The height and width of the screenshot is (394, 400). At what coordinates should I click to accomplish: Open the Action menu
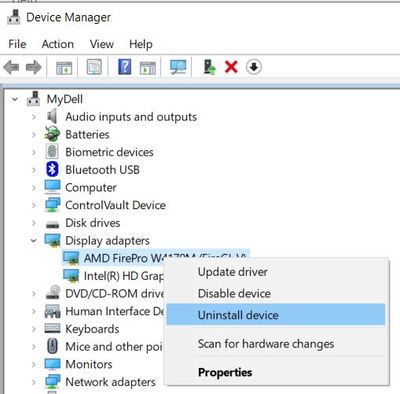[x=58, y=44]
